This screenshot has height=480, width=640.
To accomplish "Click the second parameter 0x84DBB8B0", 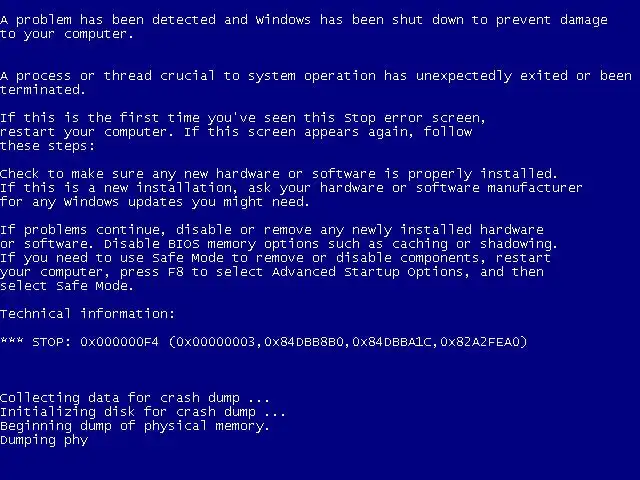I will coord(304,342).
